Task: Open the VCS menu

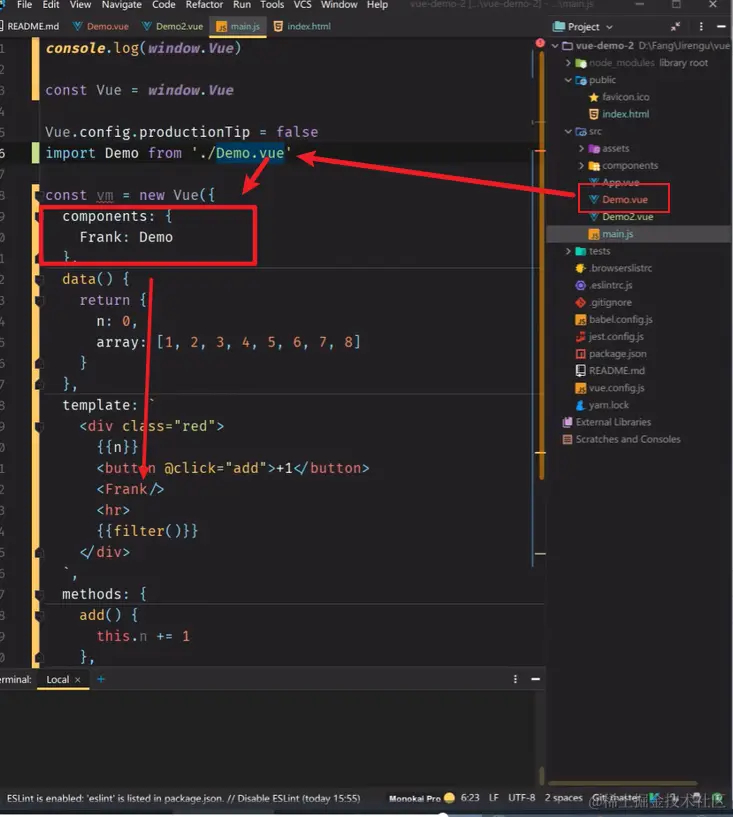Action: click(x=302, y=5)
